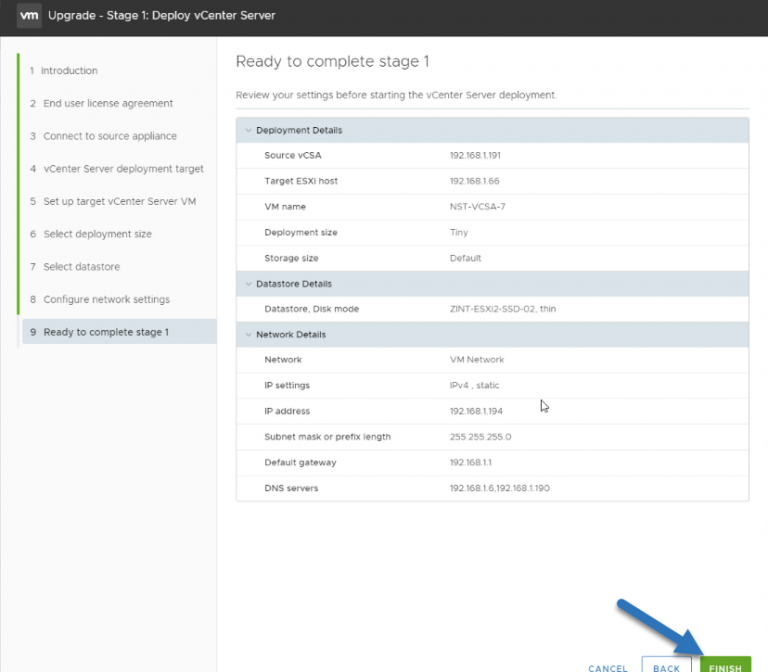Click the Storage size label
This screenshot has width=768, height=672.
click(291, 258)
